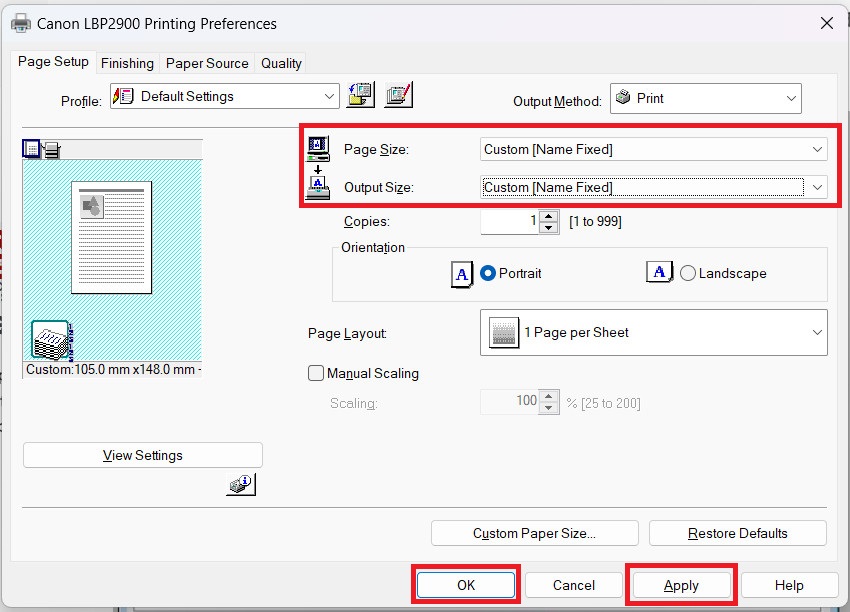Switch to the Finishing tab
The height and width of the screenshot is (612, 850).
(x=127, y=63)
